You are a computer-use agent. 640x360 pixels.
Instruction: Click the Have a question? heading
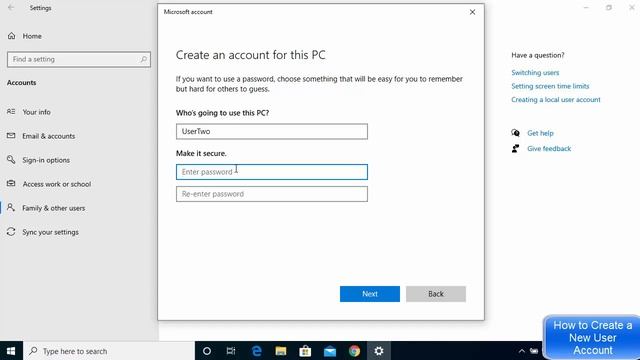538,55
